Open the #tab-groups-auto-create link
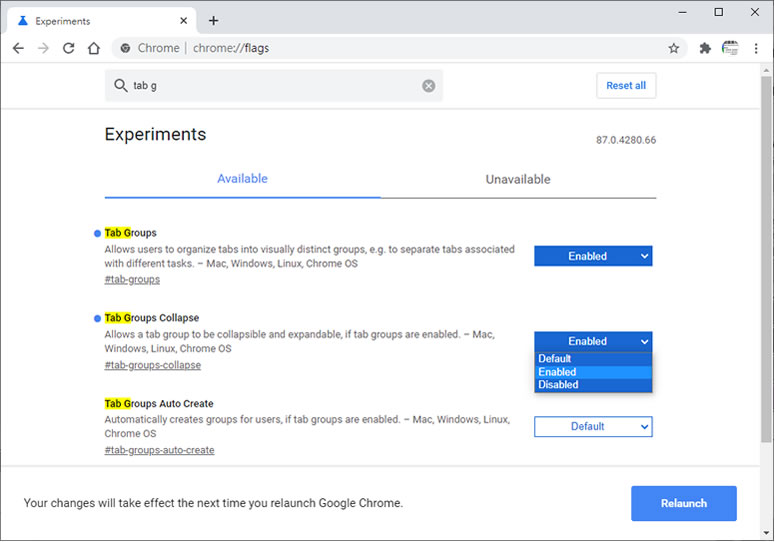This screenshot has height=542, width=775. (159, 450)
